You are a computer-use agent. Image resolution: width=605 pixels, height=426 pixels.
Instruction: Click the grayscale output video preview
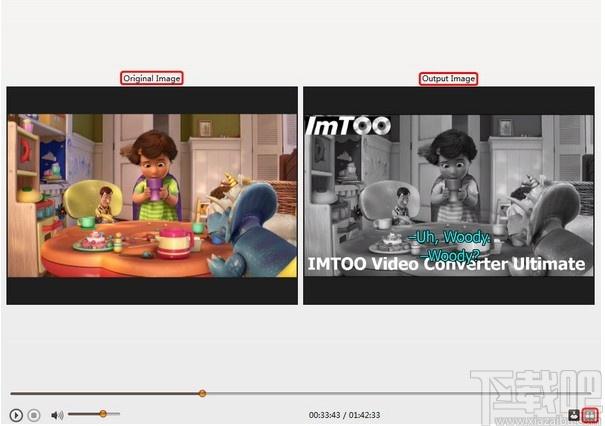[x=449, y=196]
